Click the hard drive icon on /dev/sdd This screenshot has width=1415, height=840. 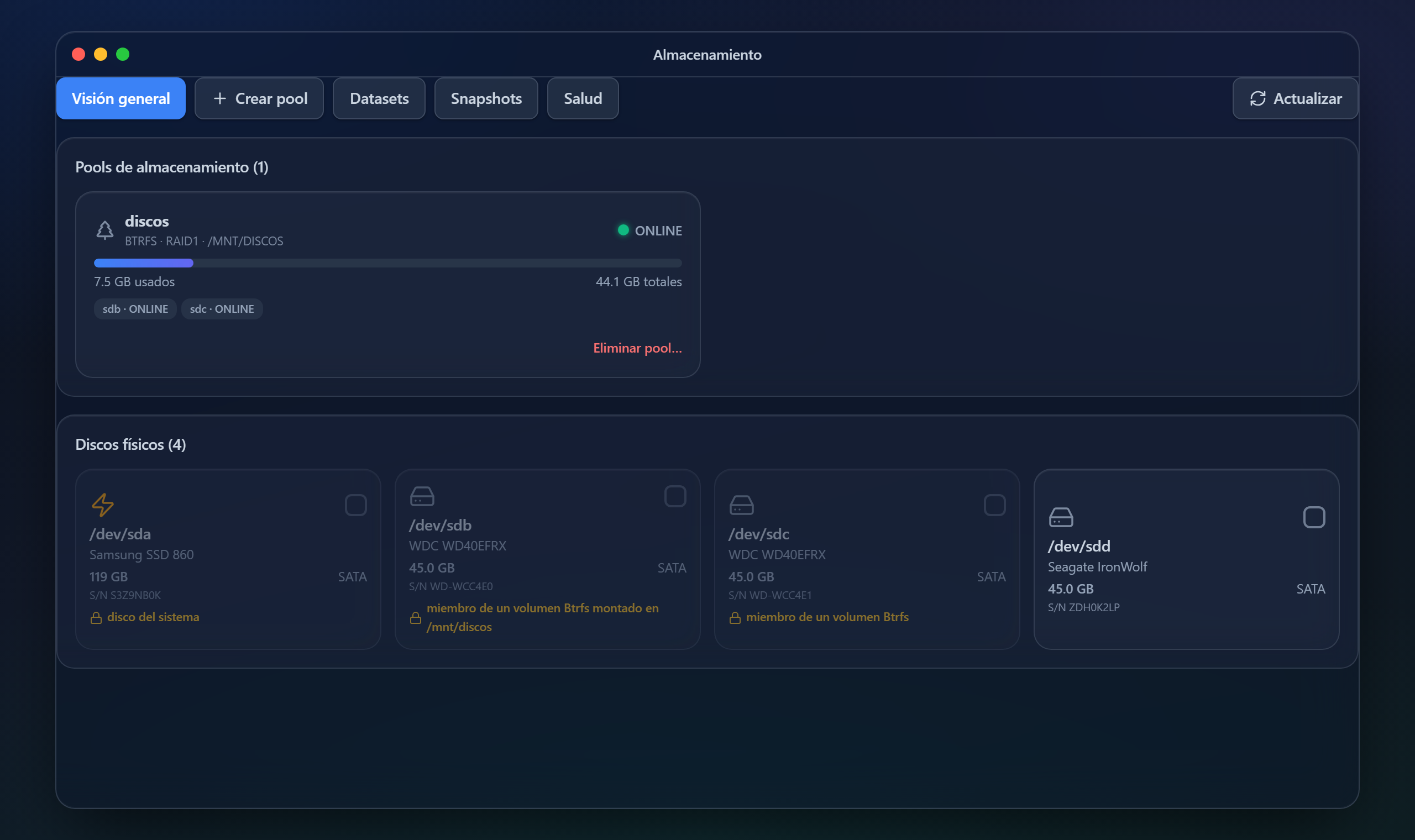click(x=1061, y=517)
